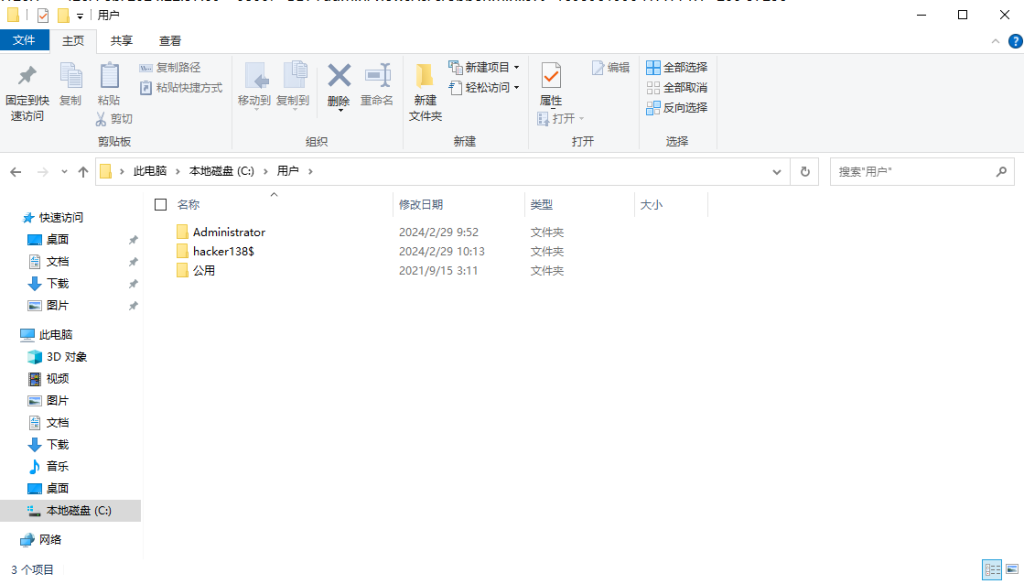The height and width of the screenshot is (584, 1024).
Task: Toggle the select-all checkbox in header
Action: (160, 205)
